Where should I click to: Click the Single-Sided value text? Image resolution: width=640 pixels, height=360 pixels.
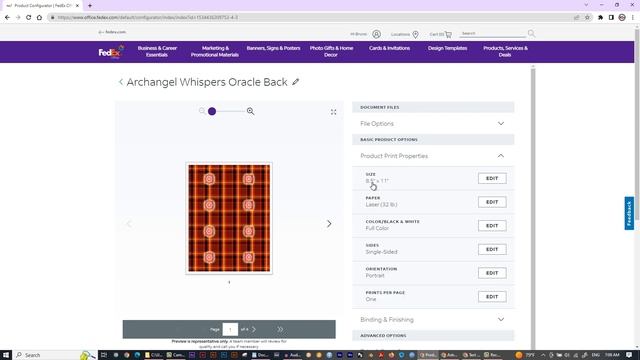click(381, 252)
